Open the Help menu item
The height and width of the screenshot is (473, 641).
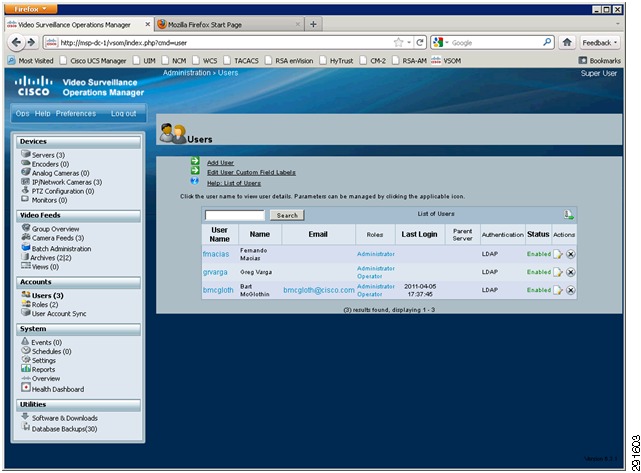point(43,113)
